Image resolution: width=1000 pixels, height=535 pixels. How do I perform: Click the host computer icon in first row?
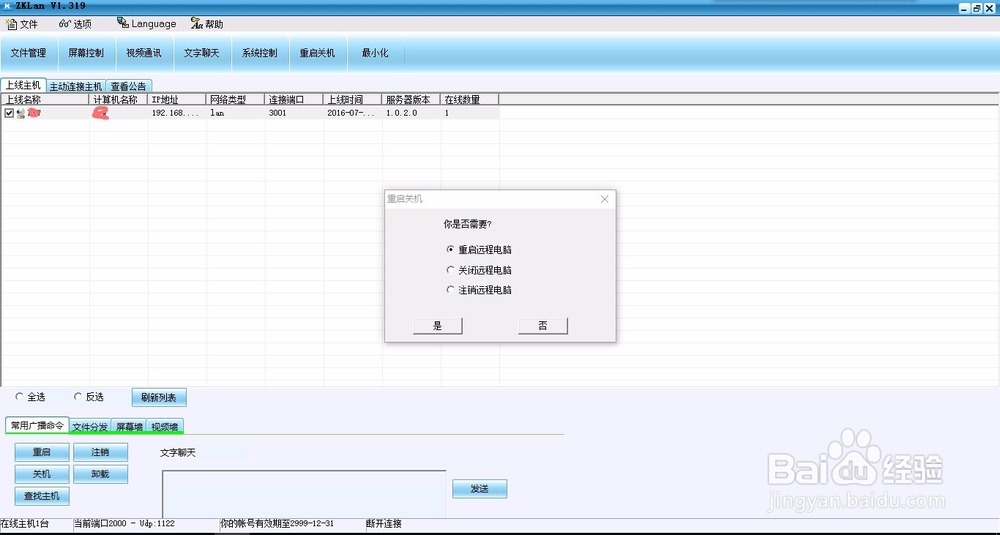(x=21, y=113)
